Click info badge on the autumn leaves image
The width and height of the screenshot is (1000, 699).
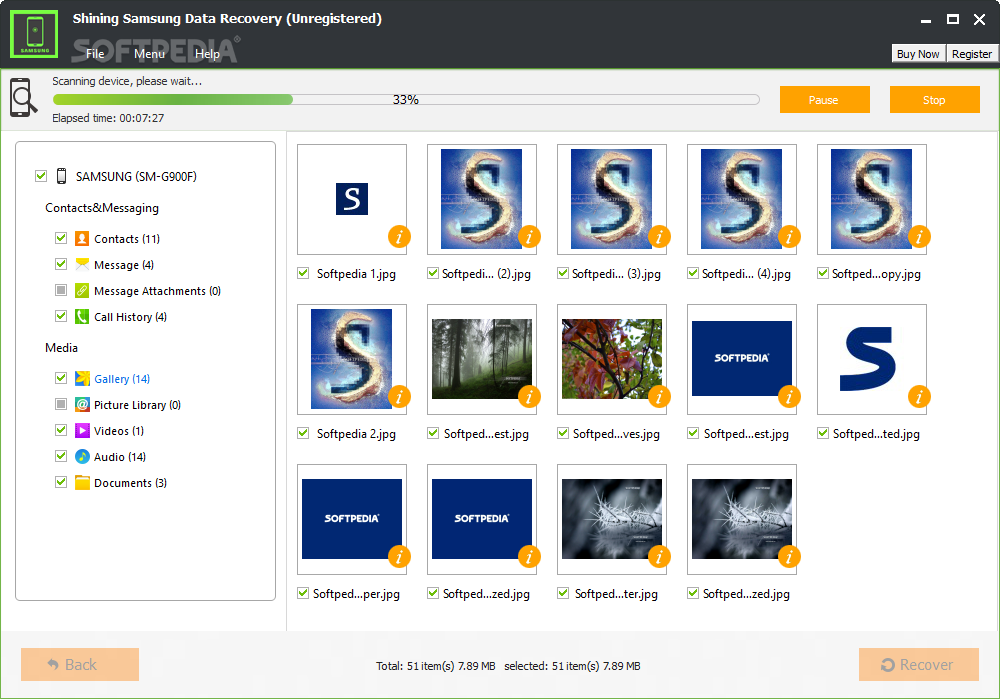click(659, 397)
